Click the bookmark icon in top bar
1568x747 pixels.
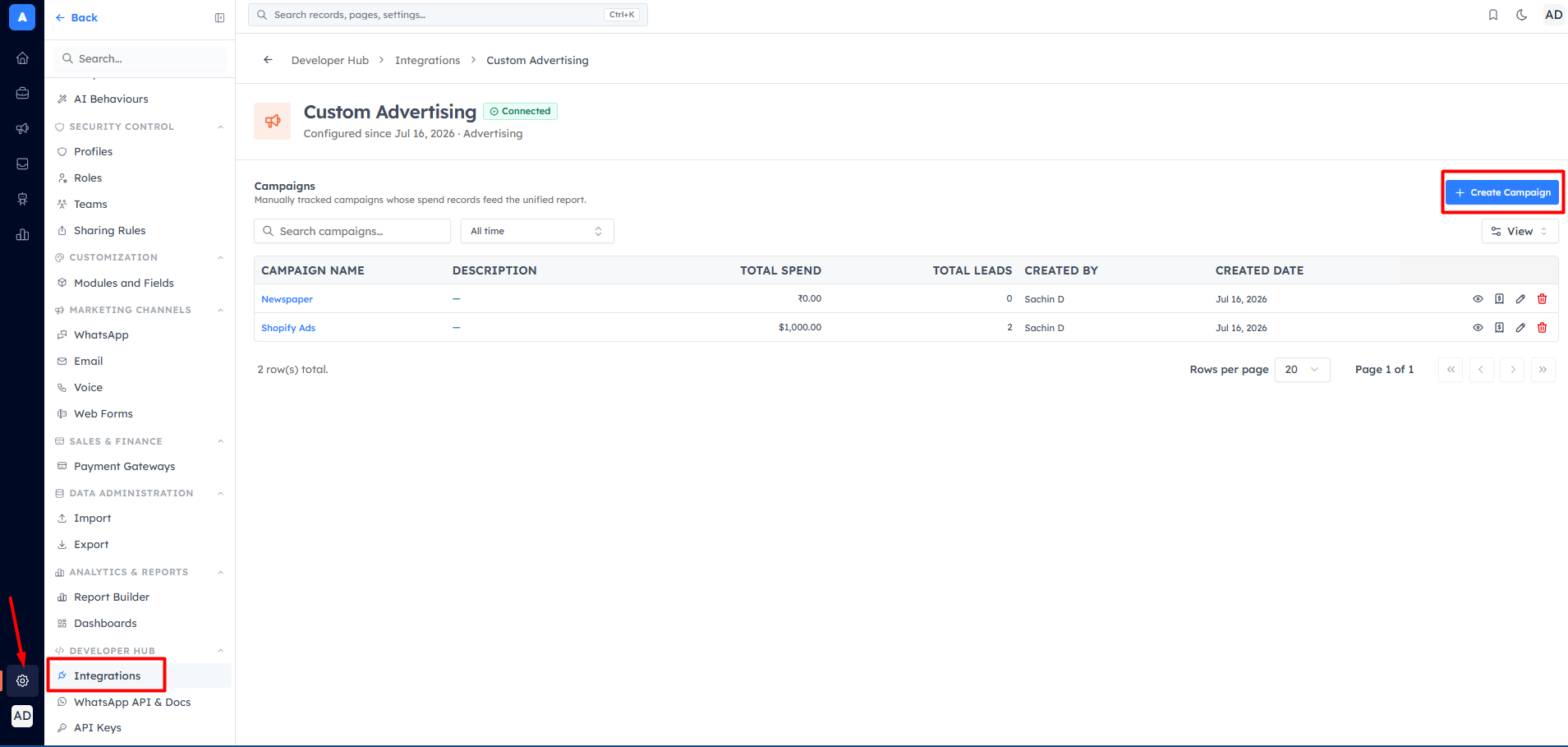pyautogui.click(x=1493, y=15)
